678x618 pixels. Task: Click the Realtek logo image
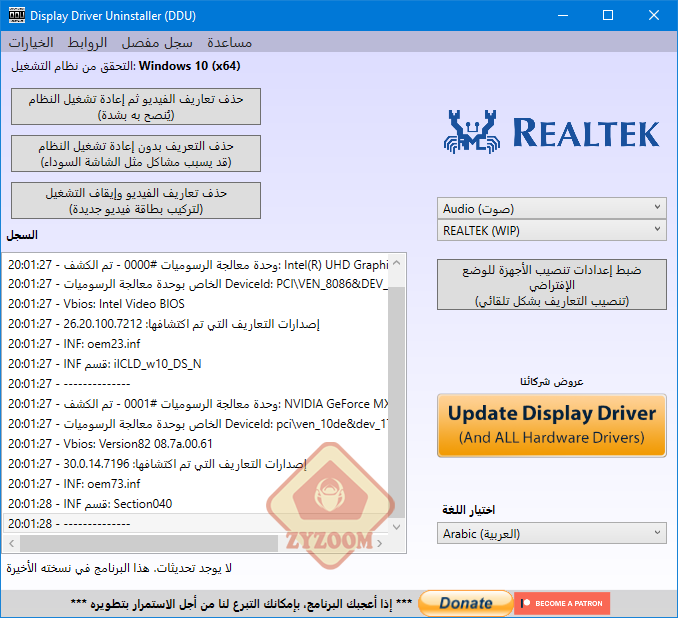[x=551, y=132]
